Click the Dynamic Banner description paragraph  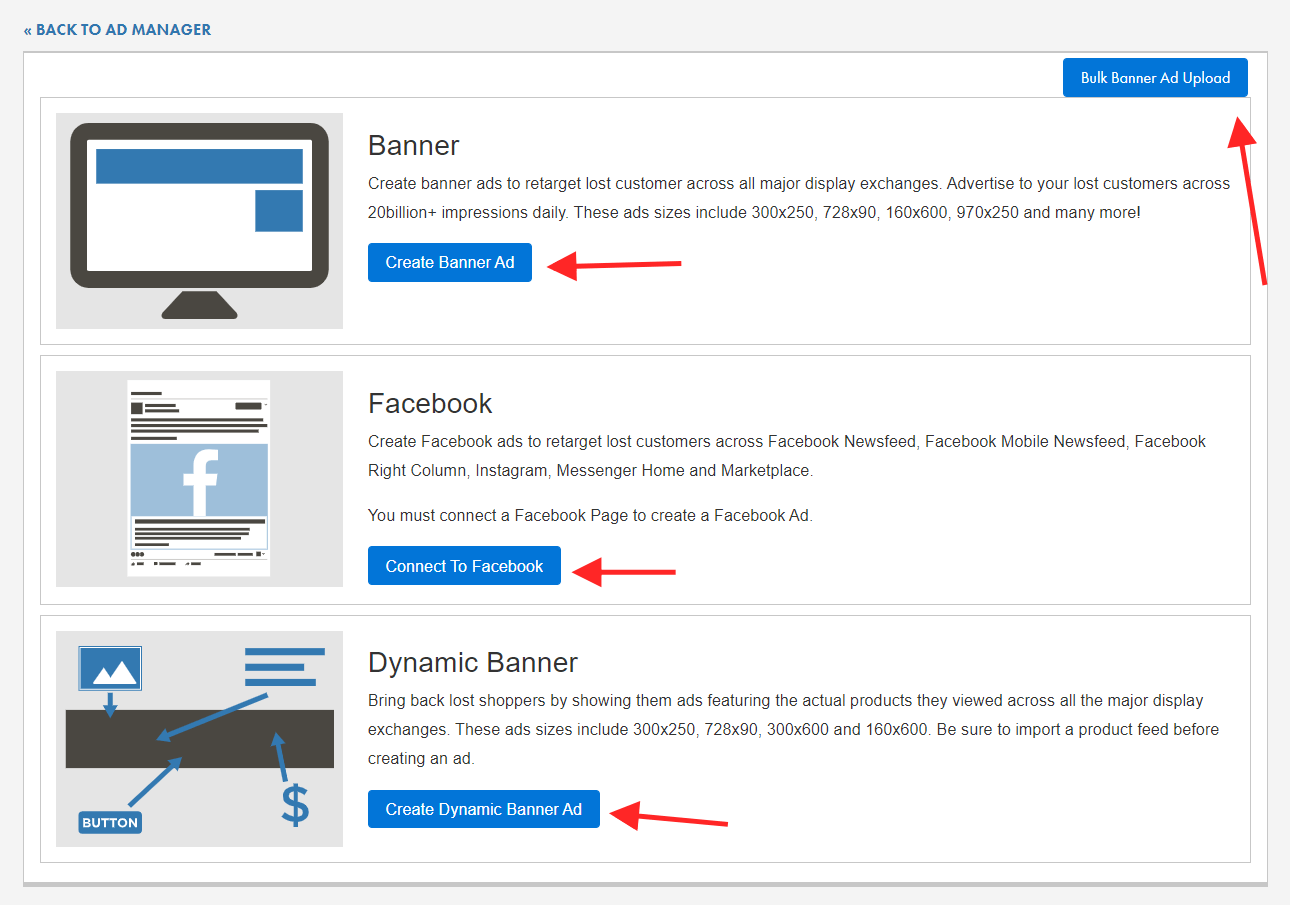tap(794, 730)
